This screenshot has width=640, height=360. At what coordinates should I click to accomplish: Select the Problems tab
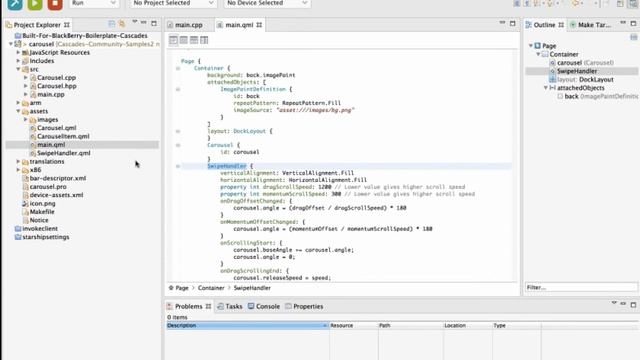point(189,306)
